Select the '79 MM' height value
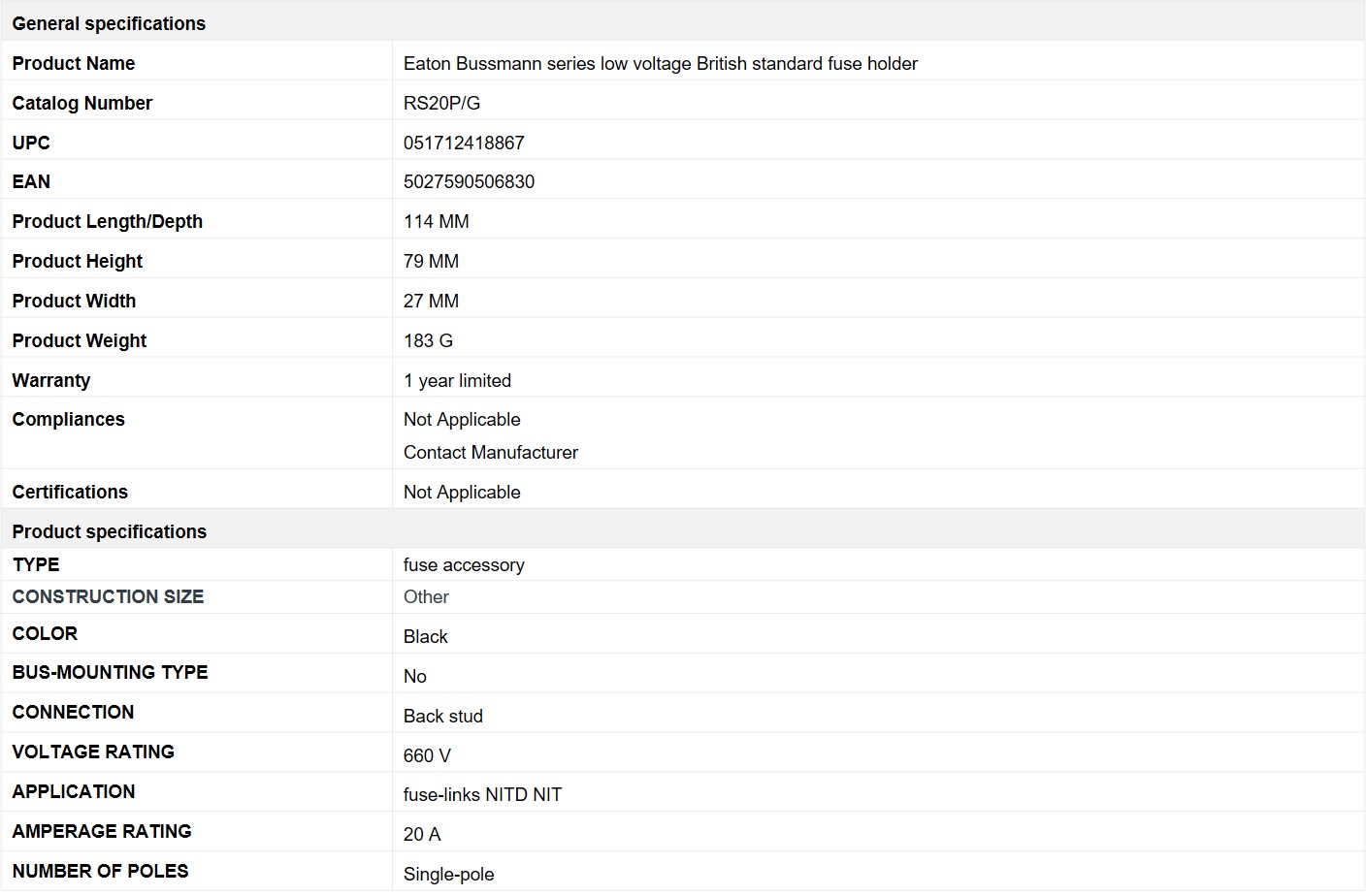The width and height of the screenshot is (1366, 896). point(432,261)
